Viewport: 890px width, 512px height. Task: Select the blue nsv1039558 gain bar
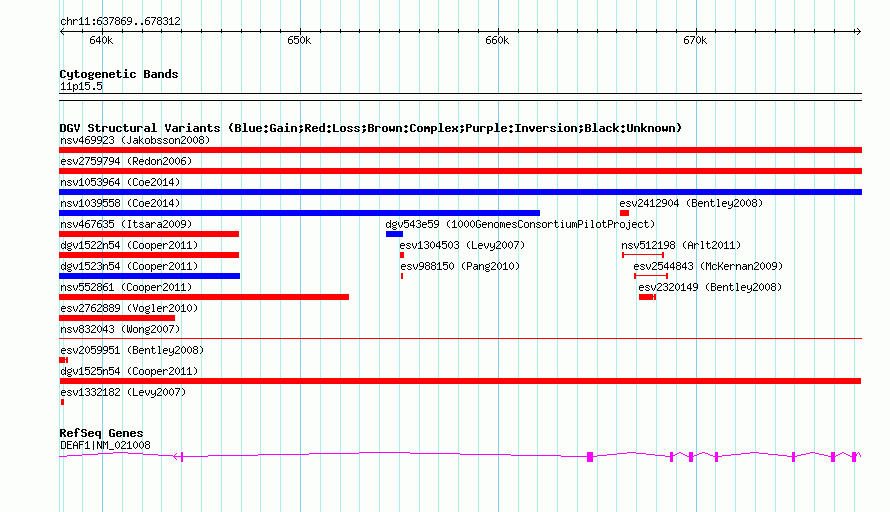[x=299, y=213]
